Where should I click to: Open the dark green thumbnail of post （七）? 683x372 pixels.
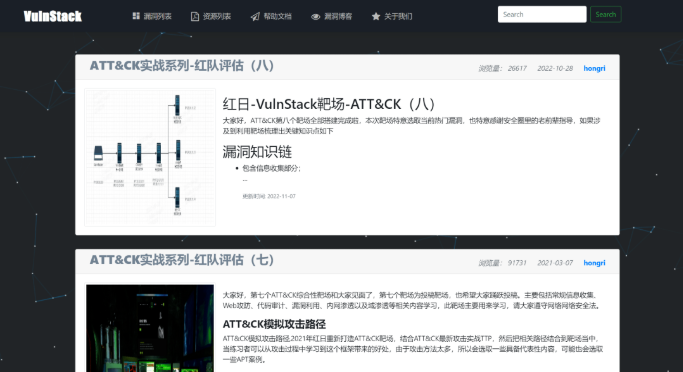[x=150, y=328]
